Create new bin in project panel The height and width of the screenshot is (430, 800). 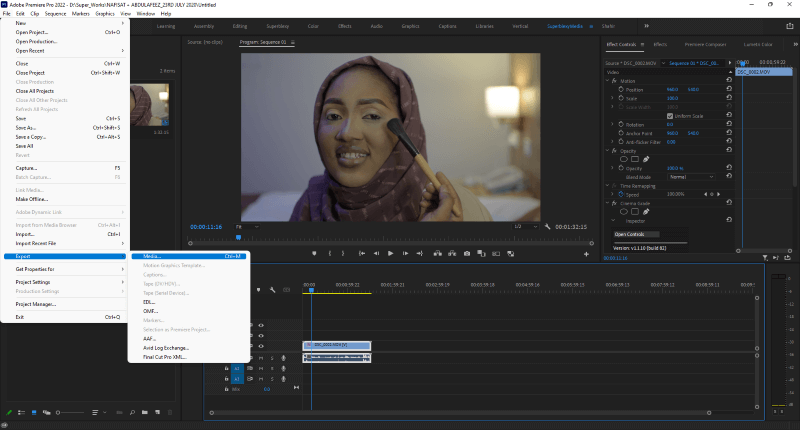pos(145,412)
